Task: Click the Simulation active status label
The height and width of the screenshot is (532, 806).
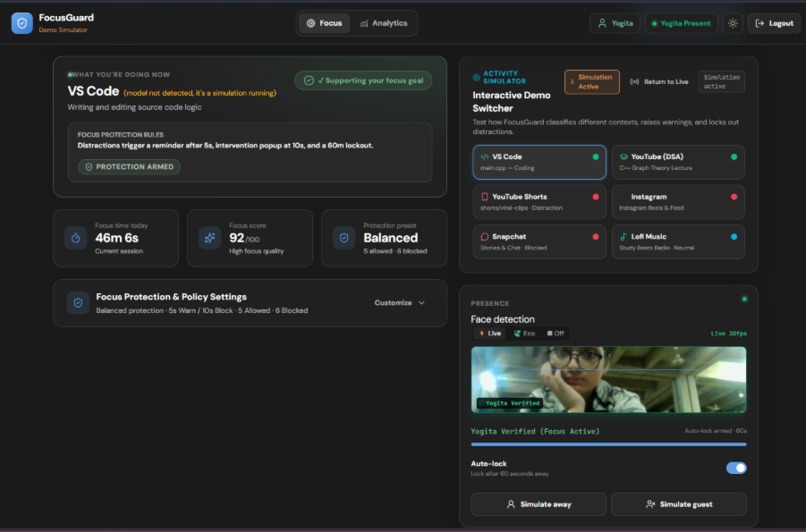Action: point(721,82)
